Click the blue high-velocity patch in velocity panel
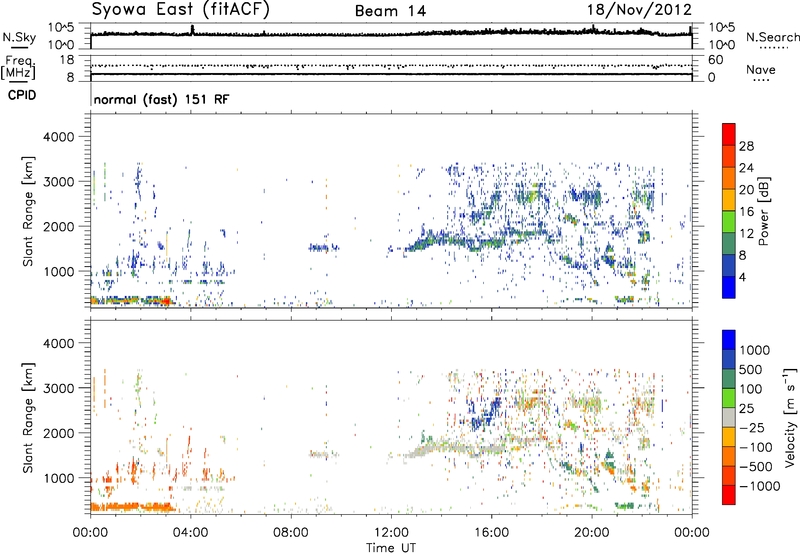 coord(485,413)
